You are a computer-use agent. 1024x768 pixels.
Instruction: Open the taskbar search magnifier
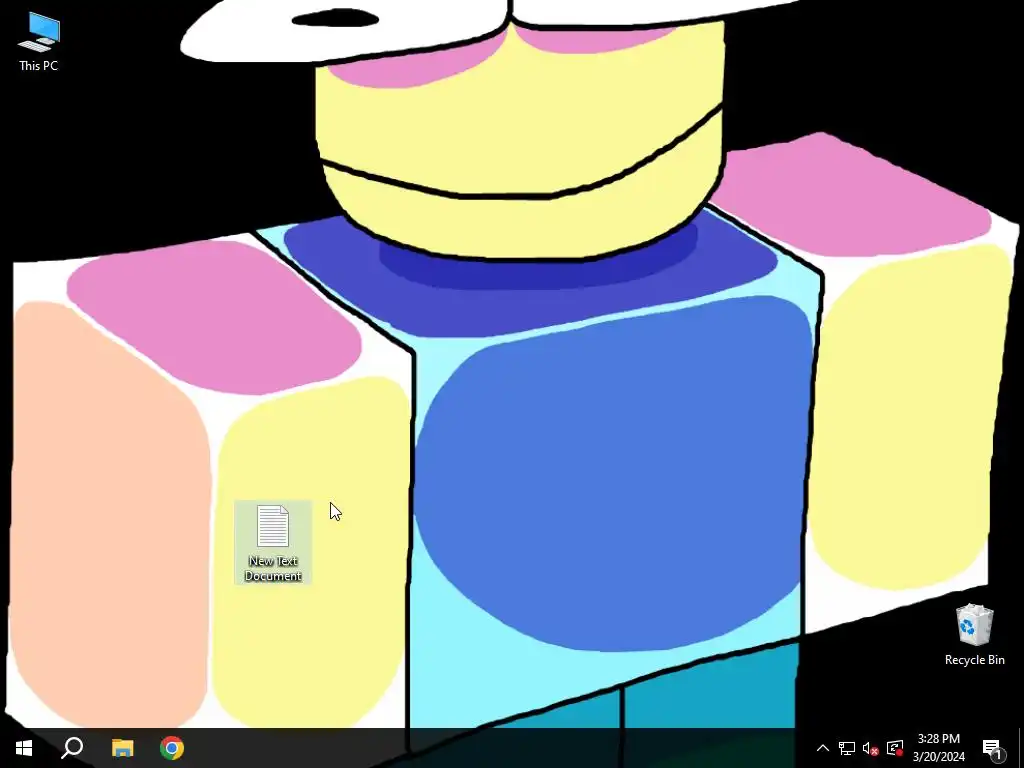click(x=72, y=748)
